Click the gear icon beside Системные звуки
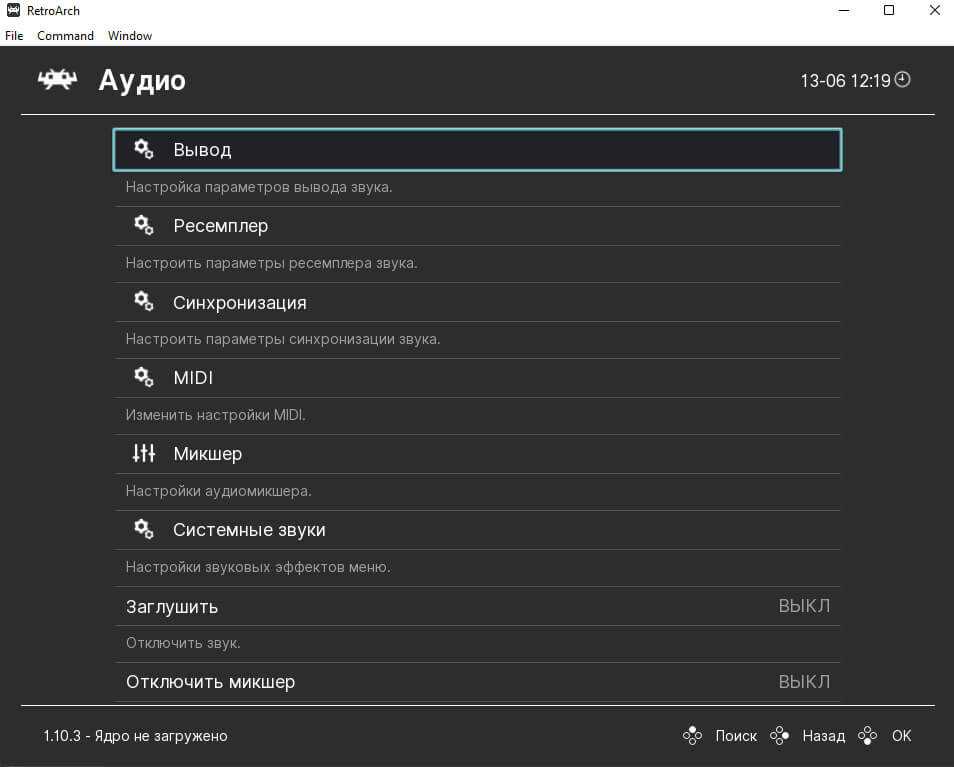 (x=144, y=529)
